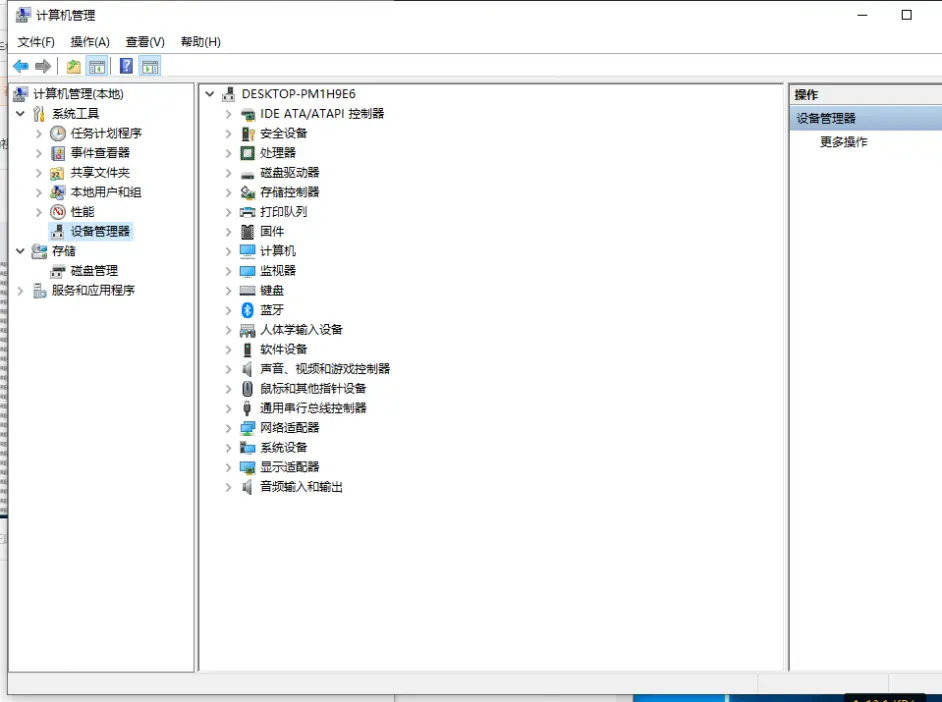The height and width of the screenshot is (702, 942).
Task: Toggle the show/hide console tree toolbar icon
Action: pyautogui.click(x=97, y=66)
